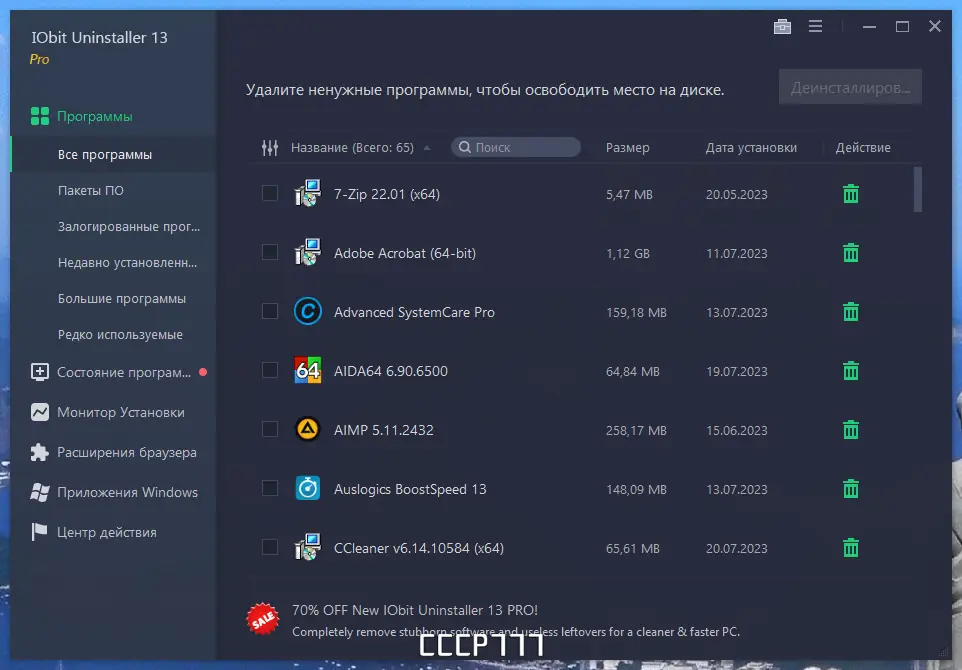Viewport: 962px width, 670px height.
Task: Check the AIMP 5.11.2432 checkbox
Action: point(270,429)
